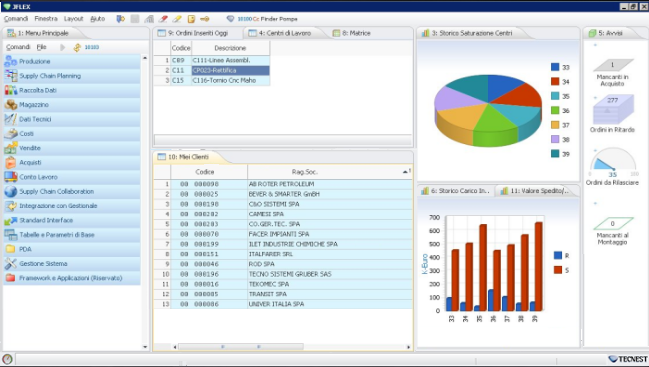The image size is (649, 367).
Task: Switch to the 8: Matrice tab
Action: click(x=352, y=33)
